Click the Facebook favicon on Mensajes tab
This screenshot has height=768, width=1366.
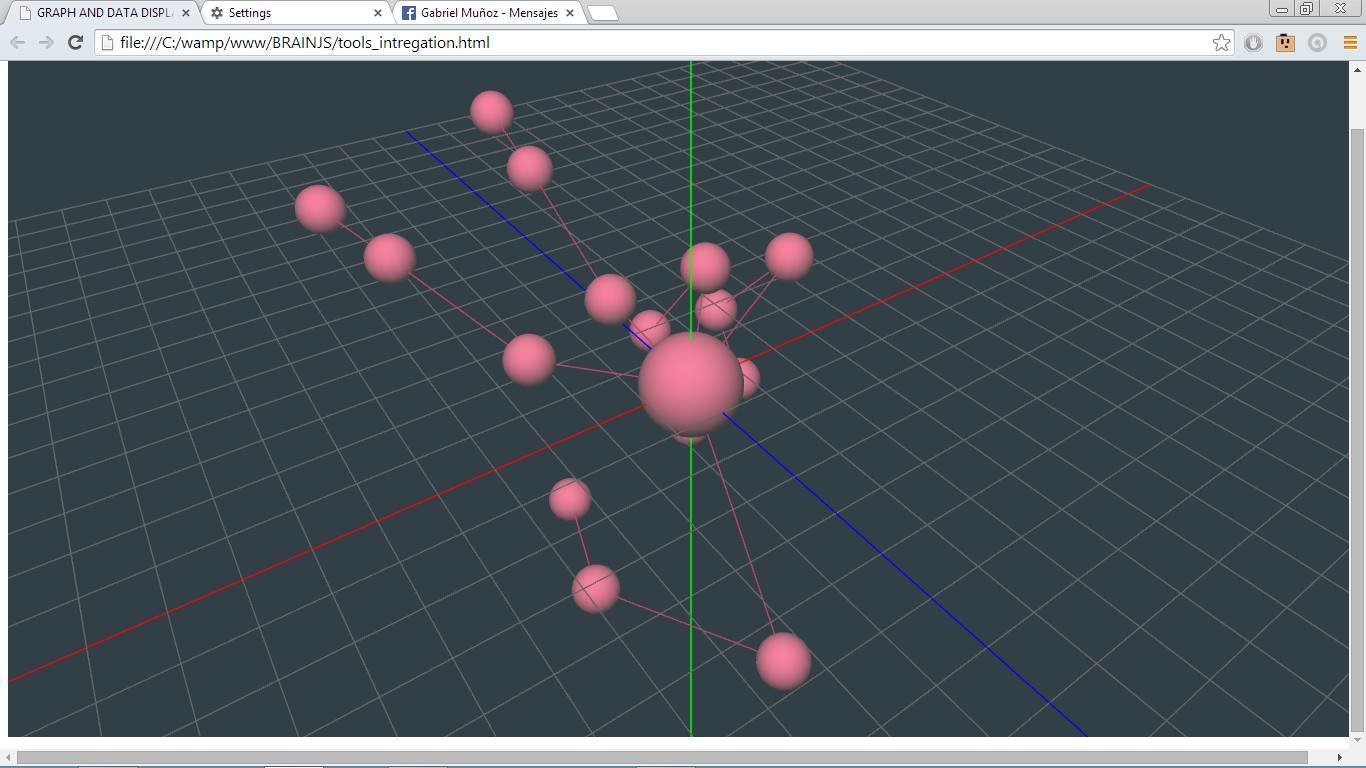(409, 13)
